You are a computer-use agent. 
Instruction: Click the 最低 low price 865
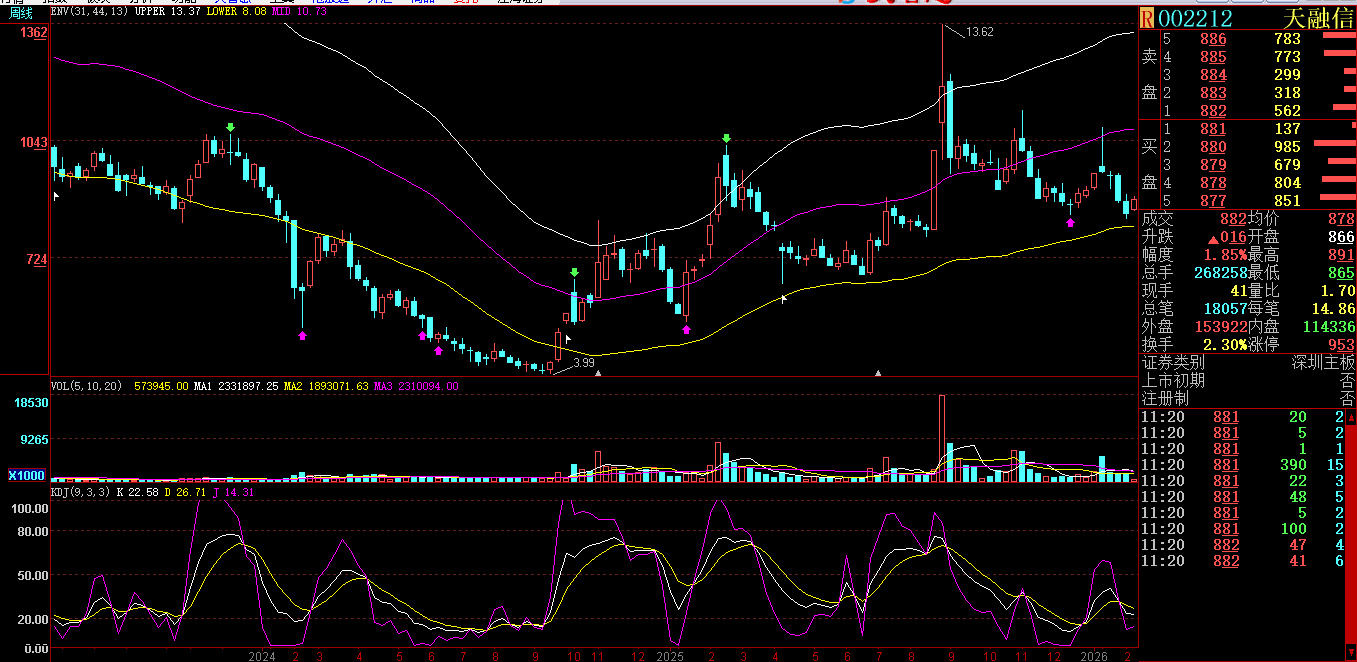[1341, 273]
